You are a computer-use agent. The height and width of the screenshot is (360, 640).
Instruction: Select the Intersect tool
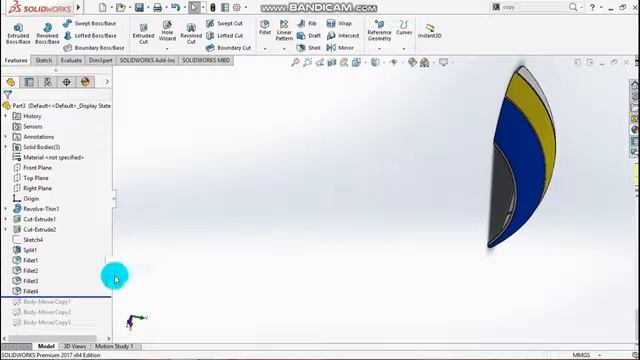point(343,36)
